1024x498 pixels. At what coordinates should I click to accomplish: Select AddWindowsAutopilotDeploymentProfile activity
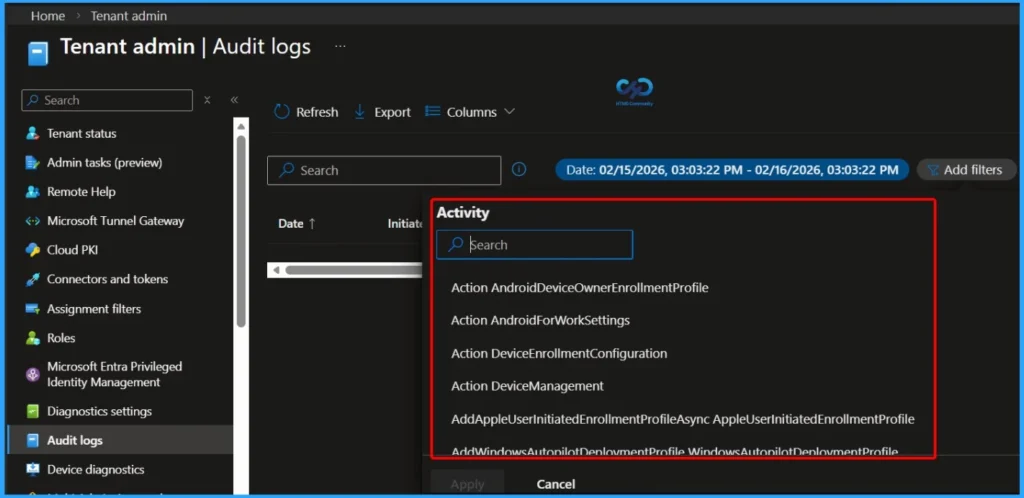point(675,452)
